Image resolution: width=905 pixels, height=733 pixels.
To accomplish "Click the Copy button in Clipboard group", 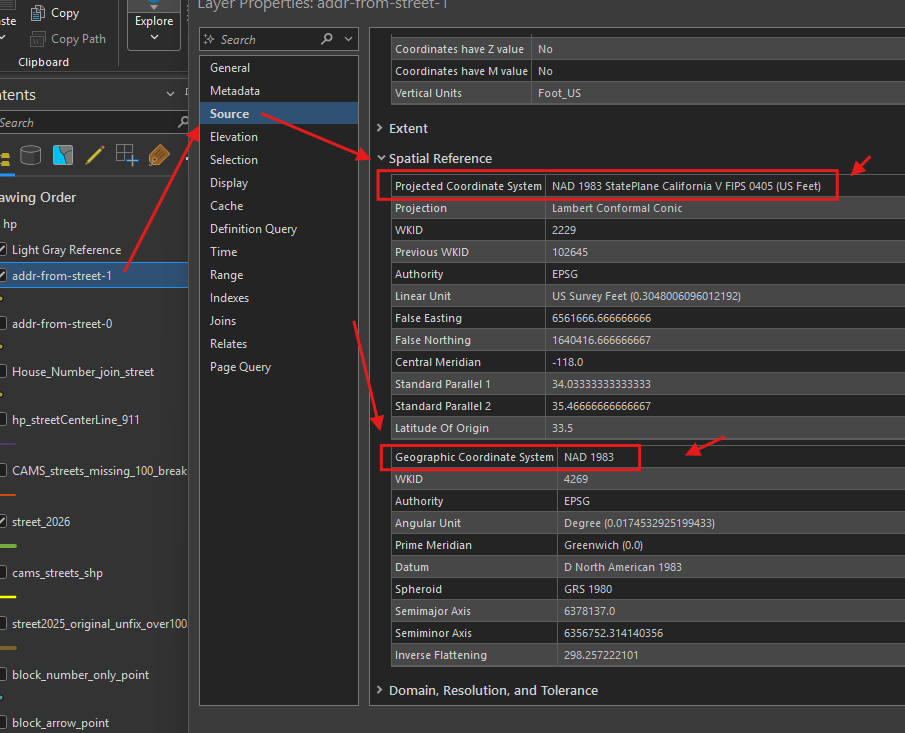I will (54, 13).
